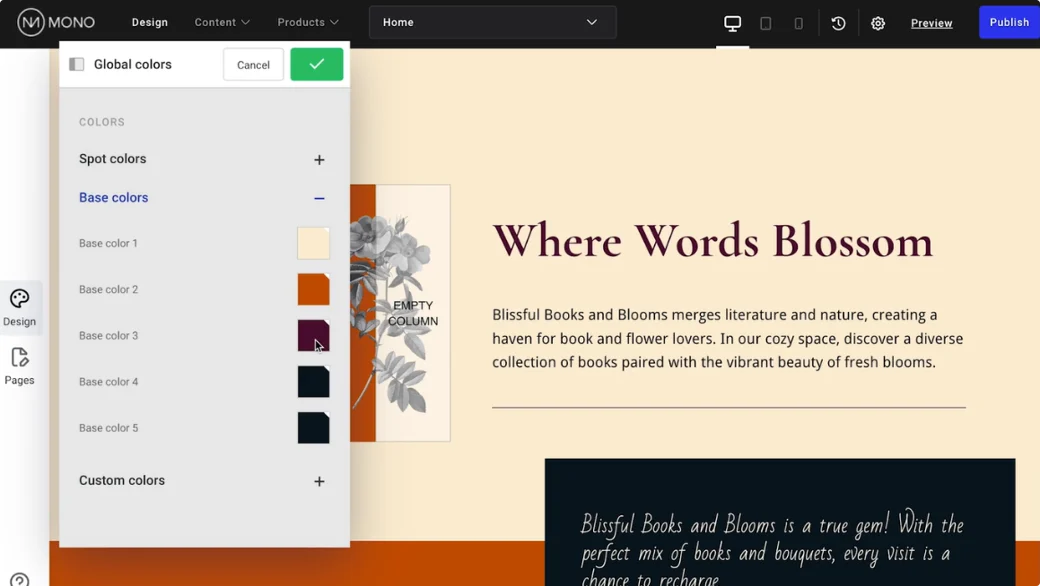This screenshot has width=1040, height=586.
Task: Open the Content menu
Action: tap(222, 22)
